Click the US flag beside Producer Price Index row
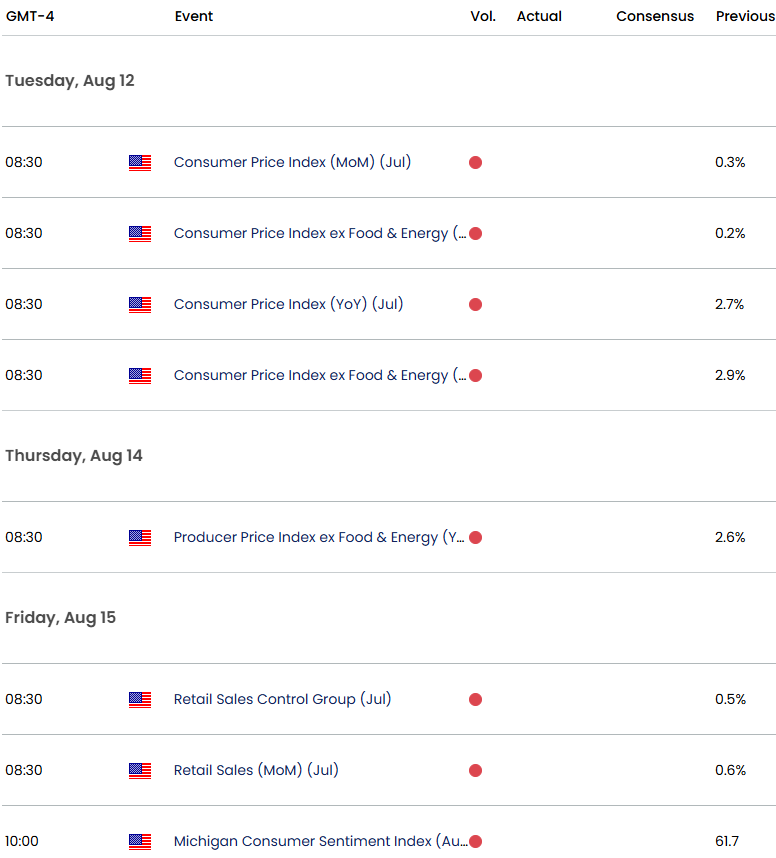The height and width of the screenshot is (858, 776). (140, 537)
